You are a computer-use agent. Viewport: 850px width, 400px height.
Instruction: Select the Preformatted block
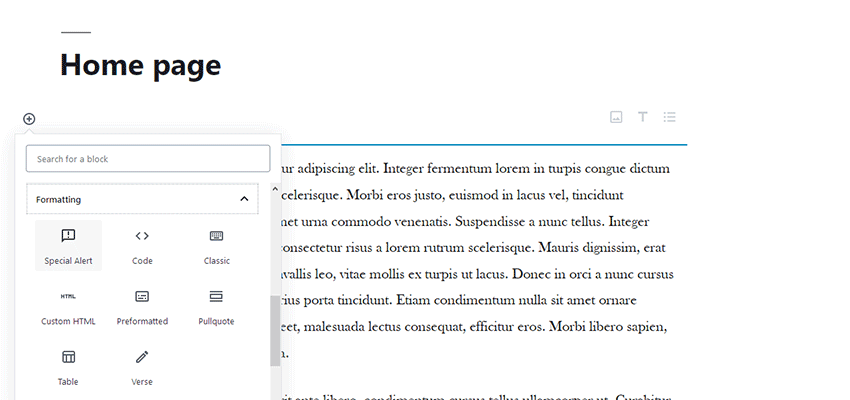(x=142, y=306)
